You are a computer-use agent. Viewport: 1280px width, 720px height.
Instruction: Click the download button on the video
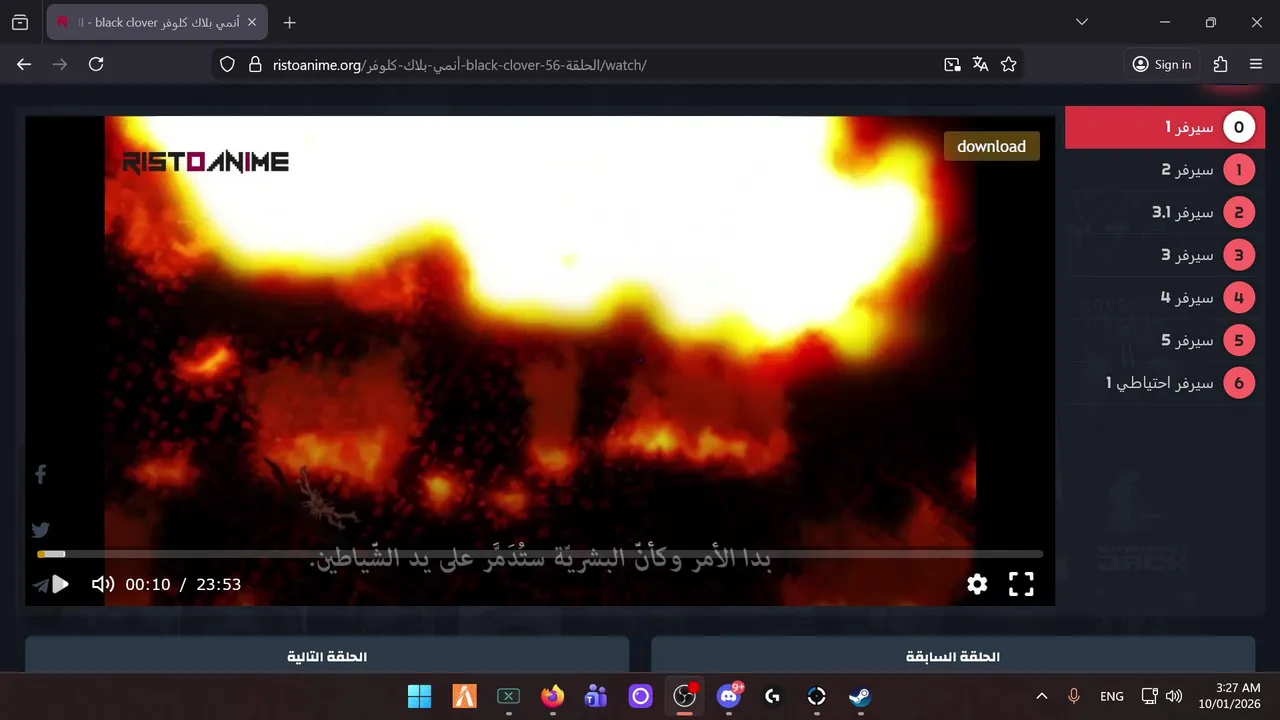[x=991, y=146]
